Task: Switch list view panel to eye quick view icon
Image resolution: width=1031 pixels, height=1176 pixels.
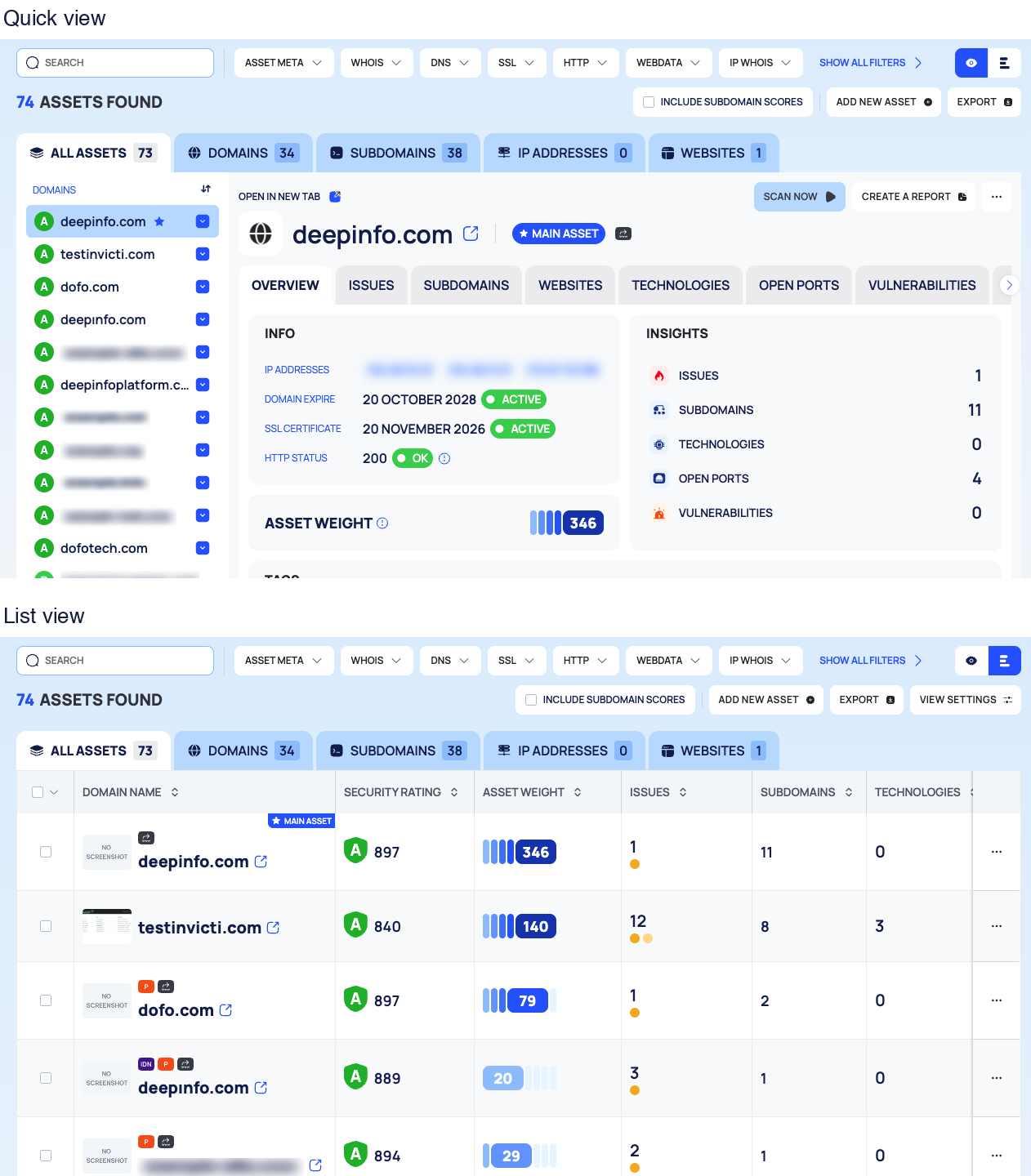Action: [971, 661]
